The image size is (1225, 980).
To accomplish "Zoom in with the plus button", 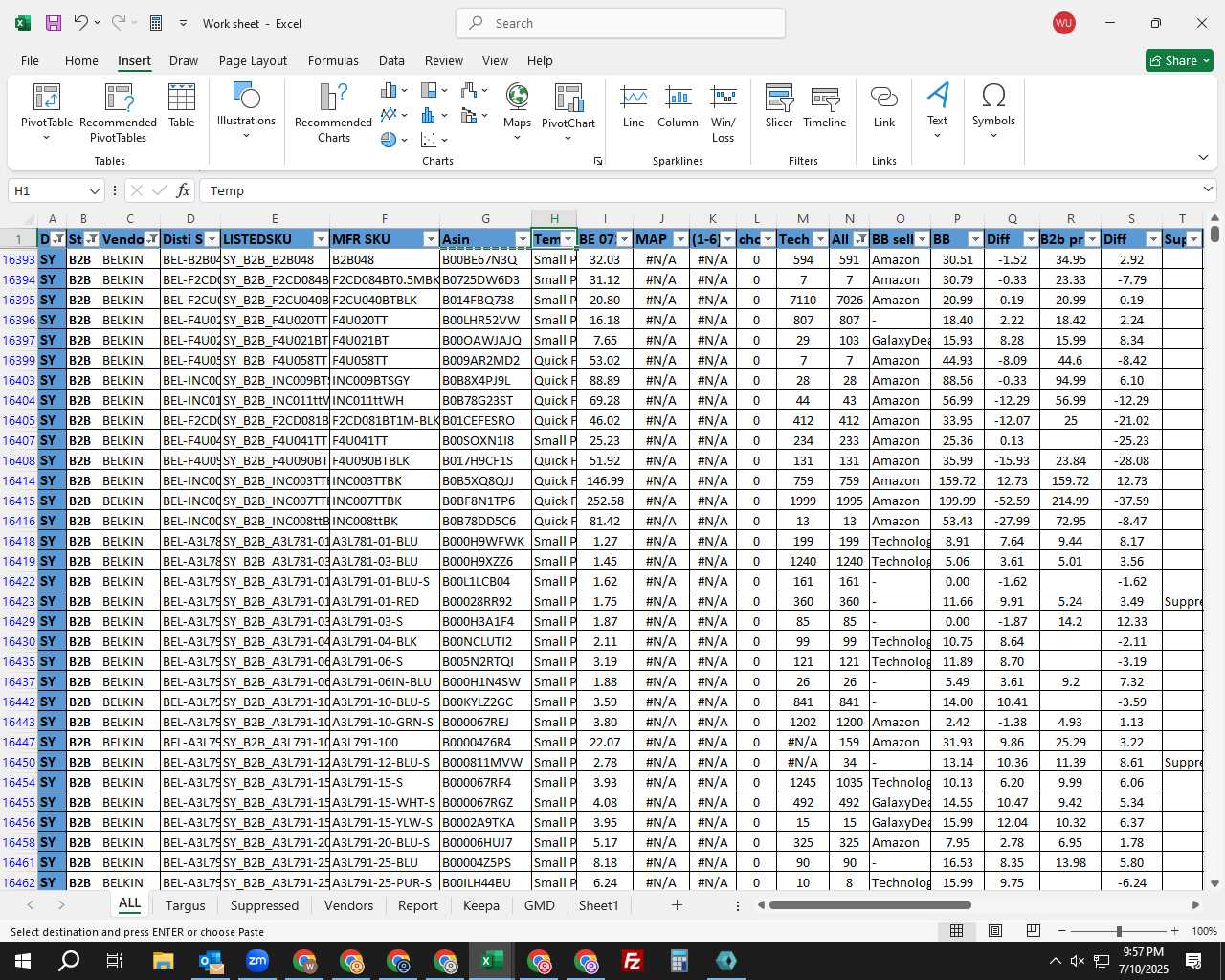I will tap(1174, 931).
